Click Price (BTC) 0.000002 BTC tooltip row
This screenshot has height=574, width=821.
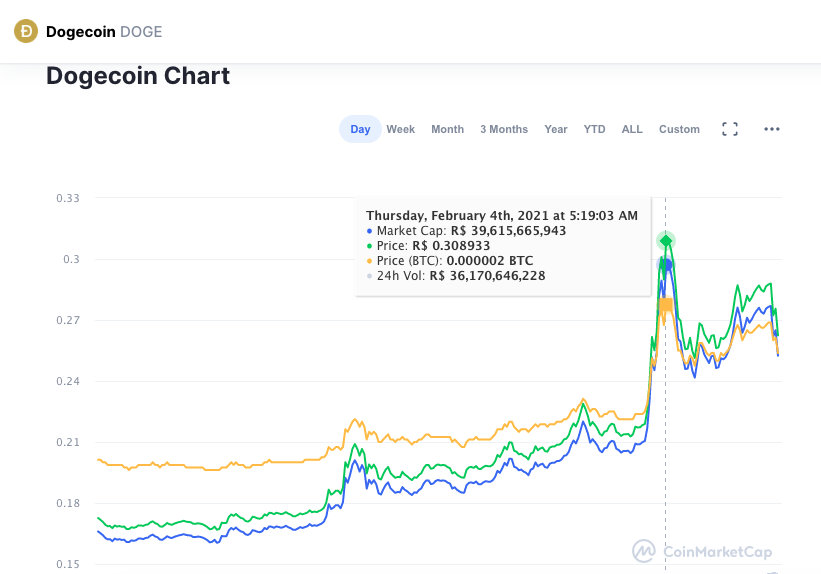[x=450, y=261]
